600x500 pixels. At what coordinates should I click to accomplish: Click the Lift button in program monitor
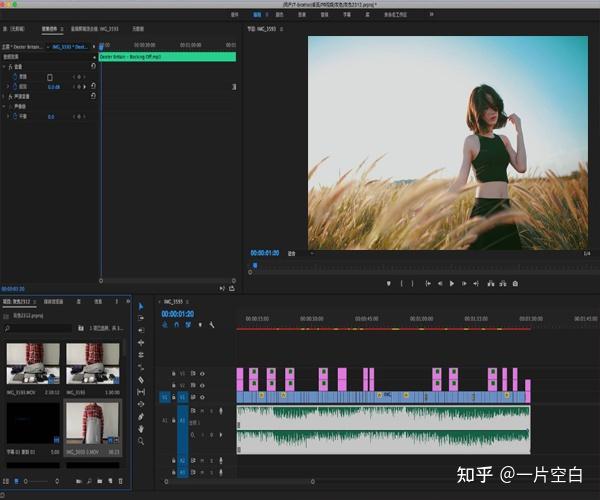click(491, 283)
